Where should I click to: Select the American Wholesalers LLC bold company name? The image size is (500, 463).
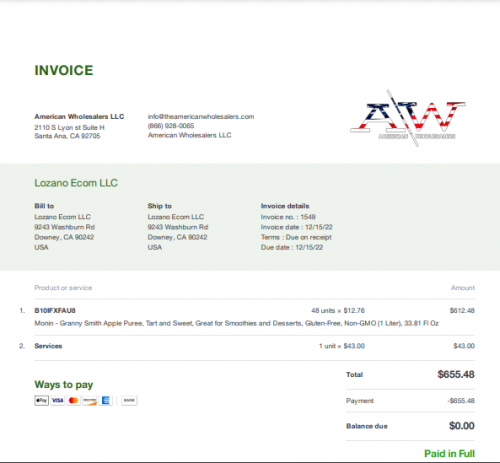pyautogui.click(x=79, y=117)
